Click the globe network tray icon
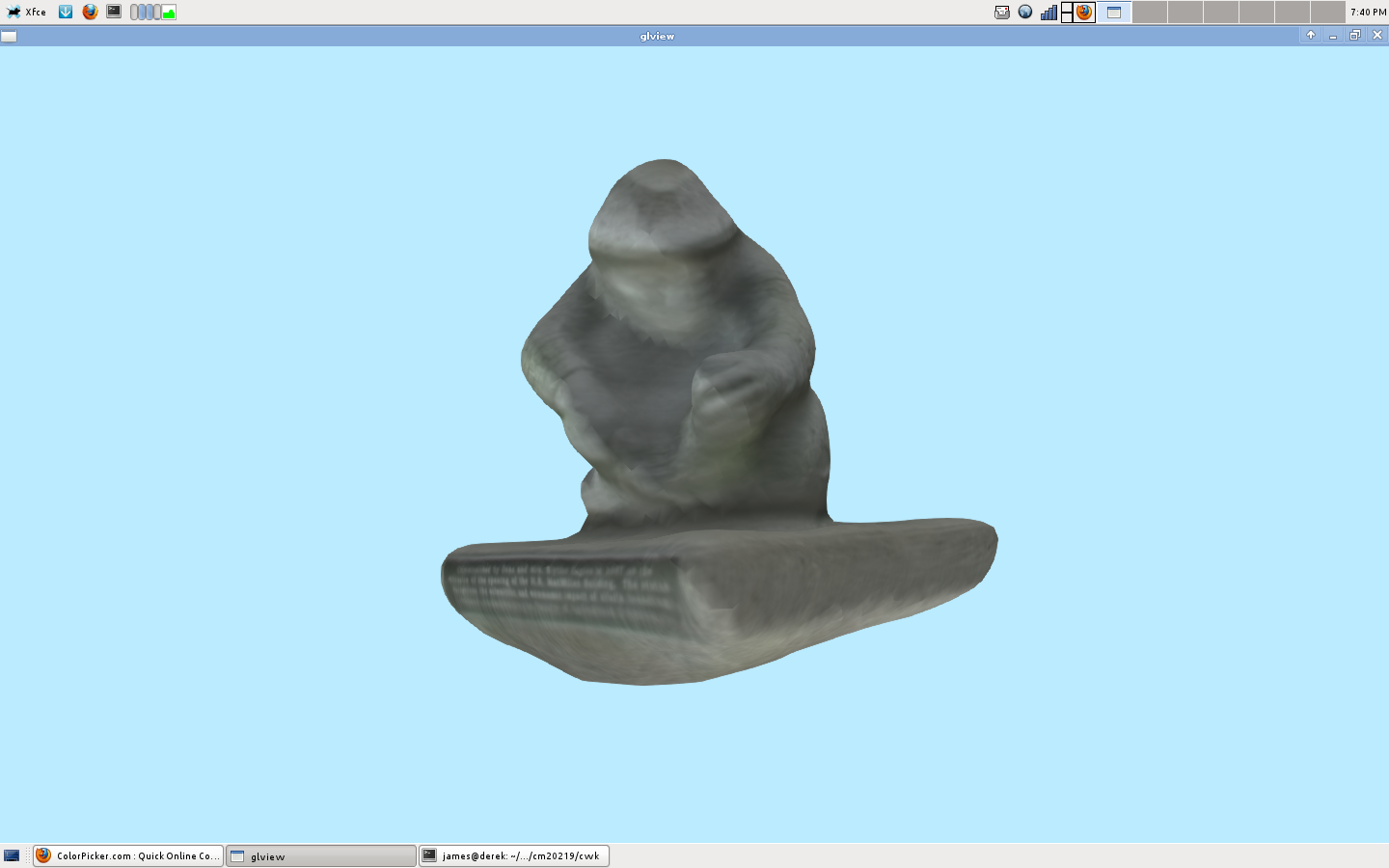 (1025, 12)
